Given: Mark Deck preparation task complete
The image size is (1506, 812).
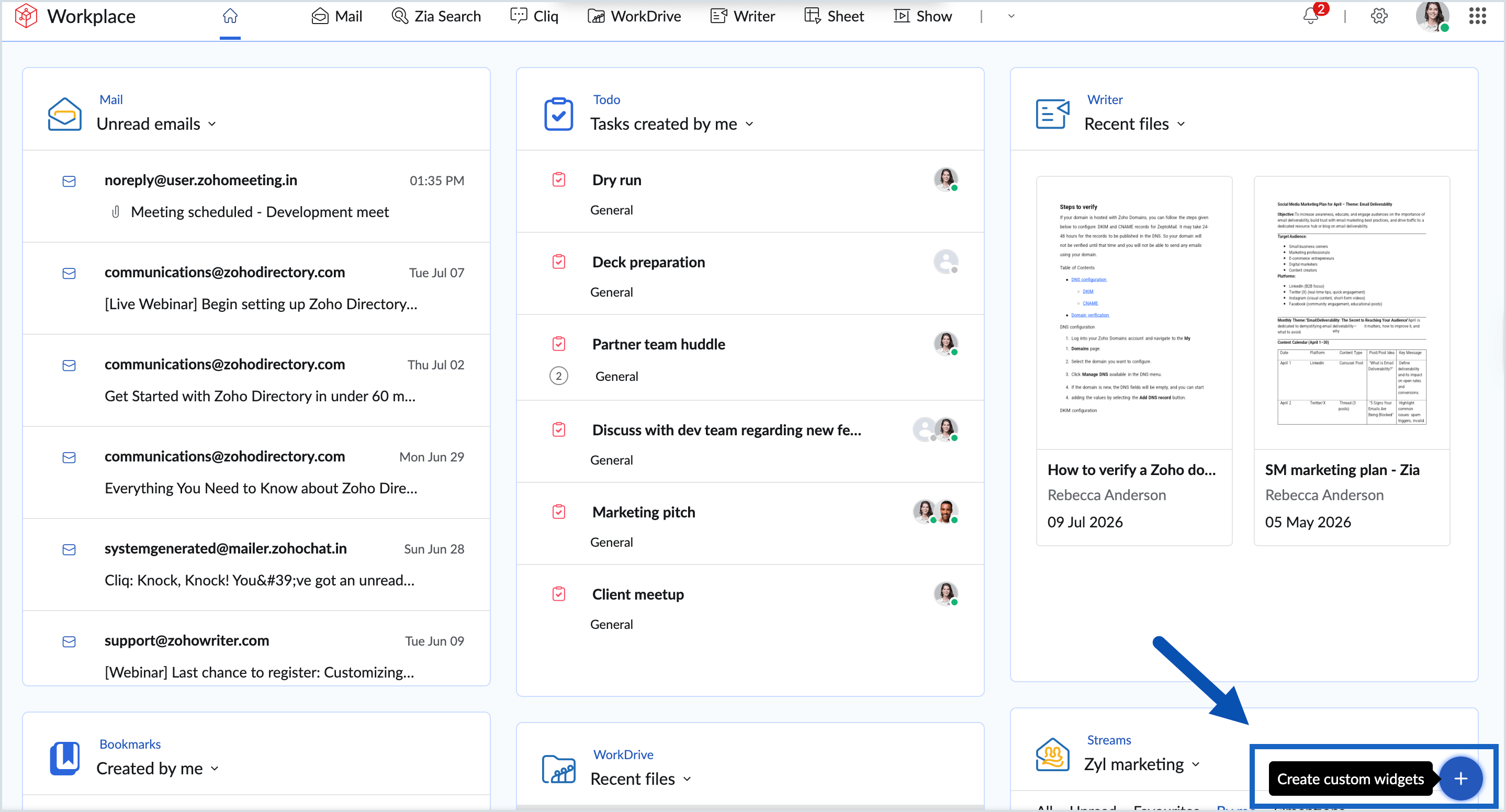Looking at the screenshot, I should coord(558,261).
